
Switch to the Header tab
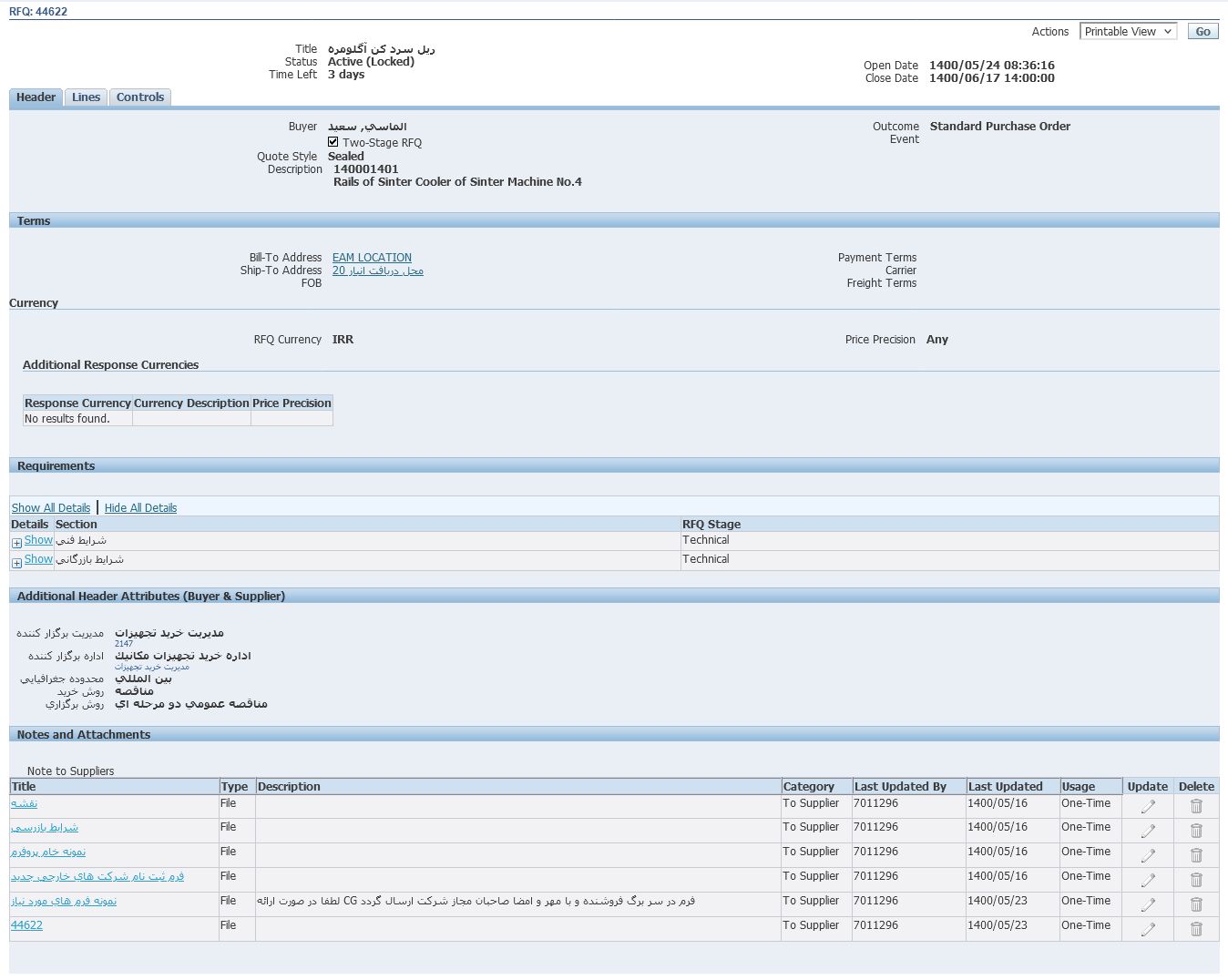36,97
